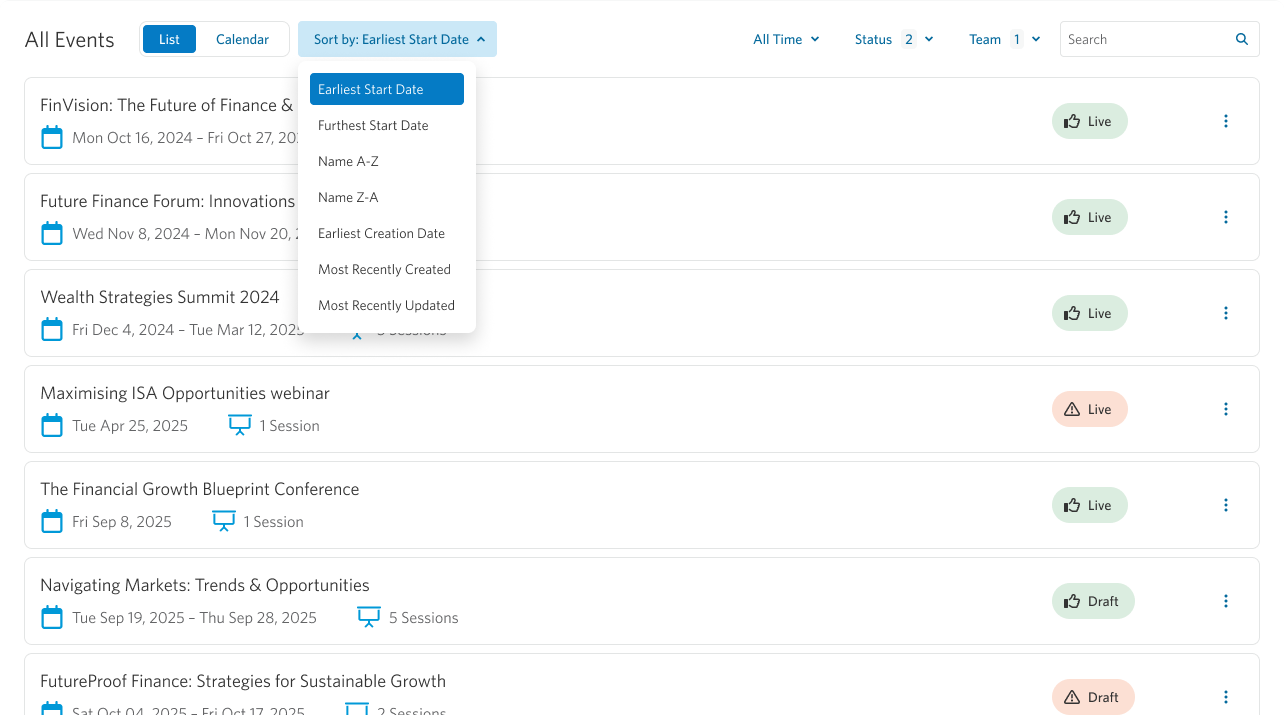
Task: Click the search magnifier icon
Action: pos(1241,40)
